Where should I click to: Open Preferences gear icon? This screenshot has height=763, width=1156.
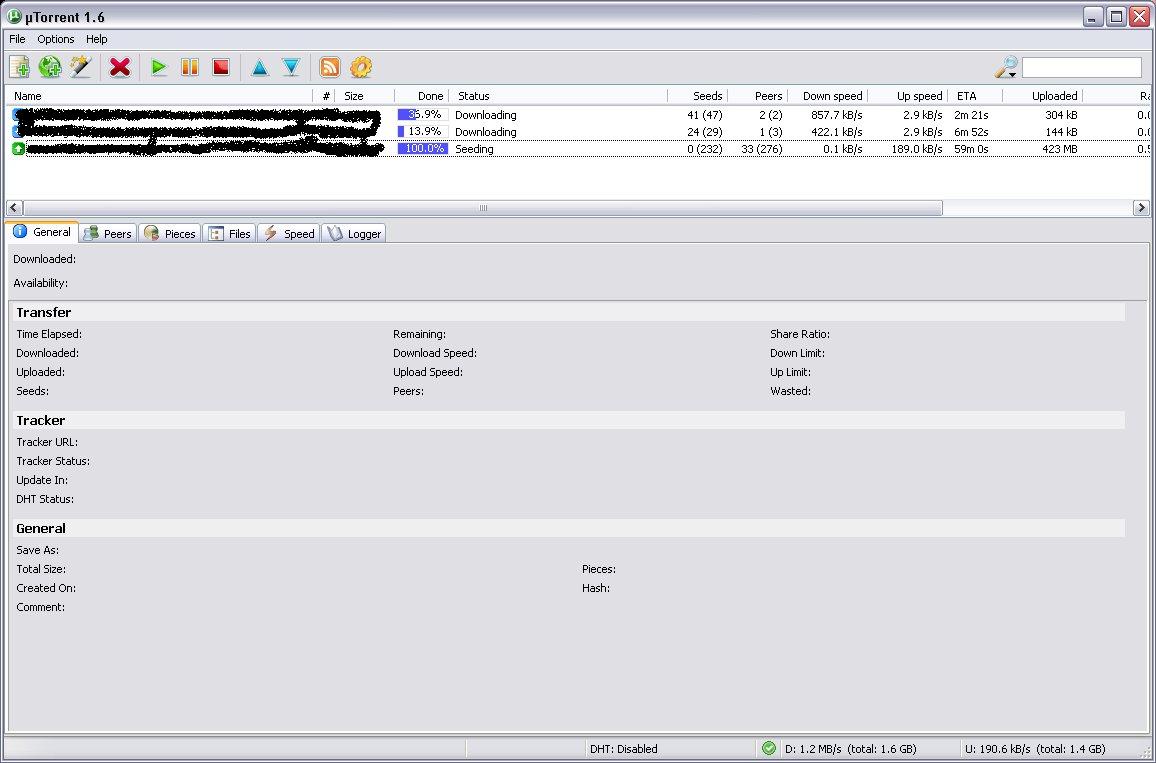tap(361, 67)
